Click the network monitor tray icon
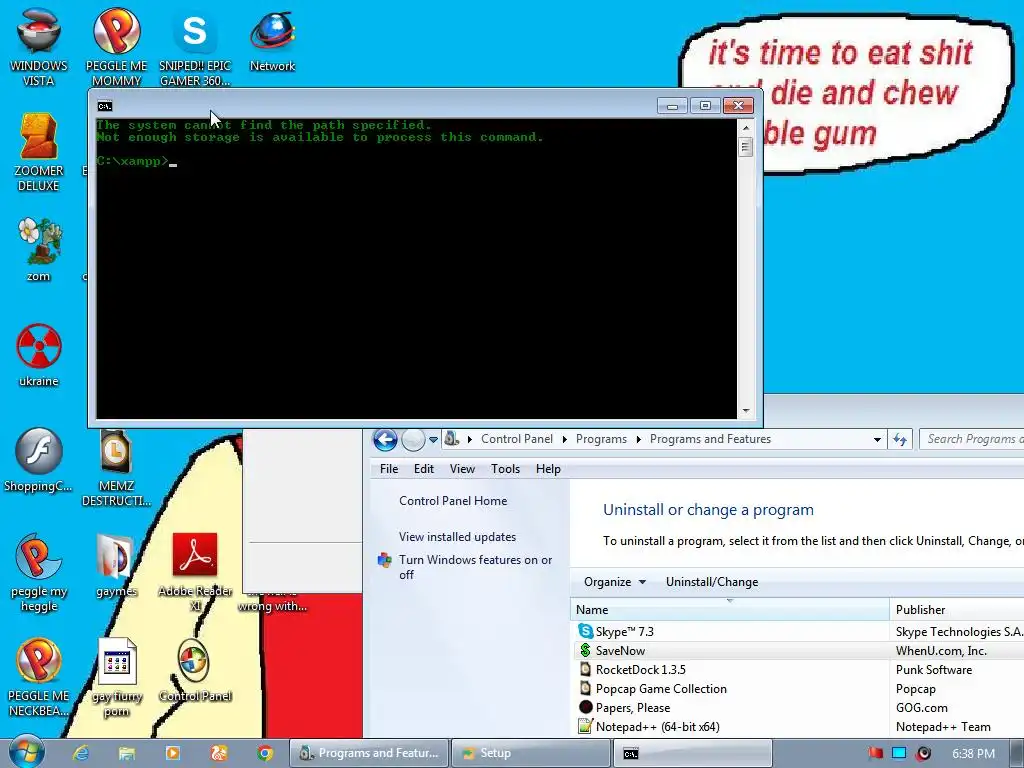 coord(899,753)
